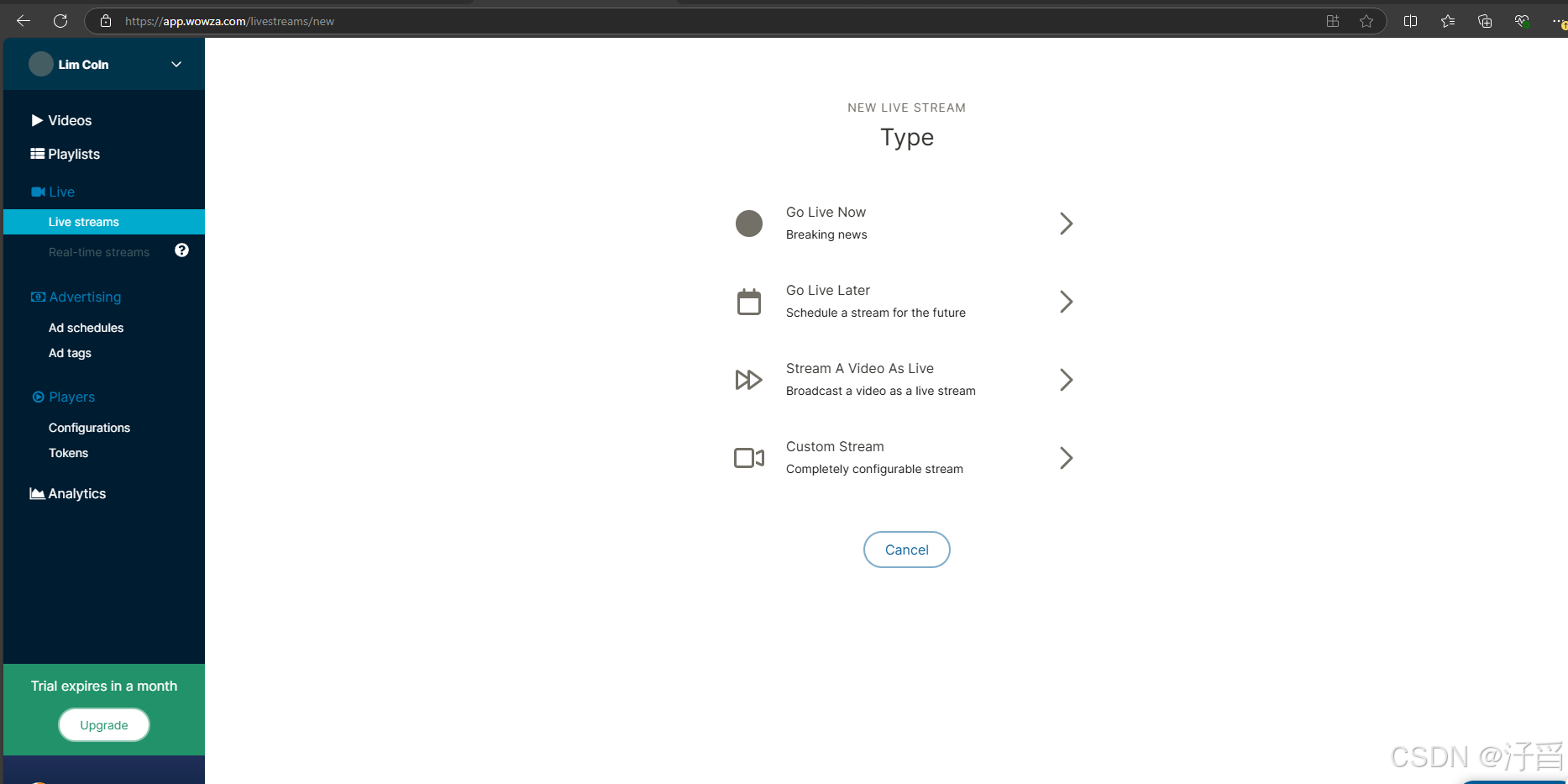Click the Go Live Later calendar icon
Image resolution: width=1568 pixels, height=784 pixels.
[749, 302]
